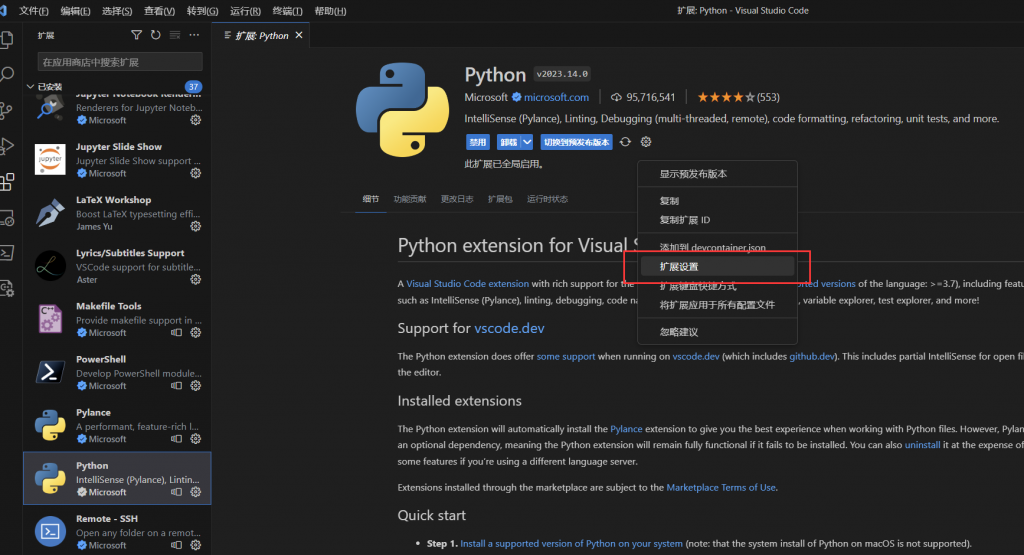This screenshot has height=555, width=1024.
Task: Refresh the extensions list
Action: pos(155,35)
